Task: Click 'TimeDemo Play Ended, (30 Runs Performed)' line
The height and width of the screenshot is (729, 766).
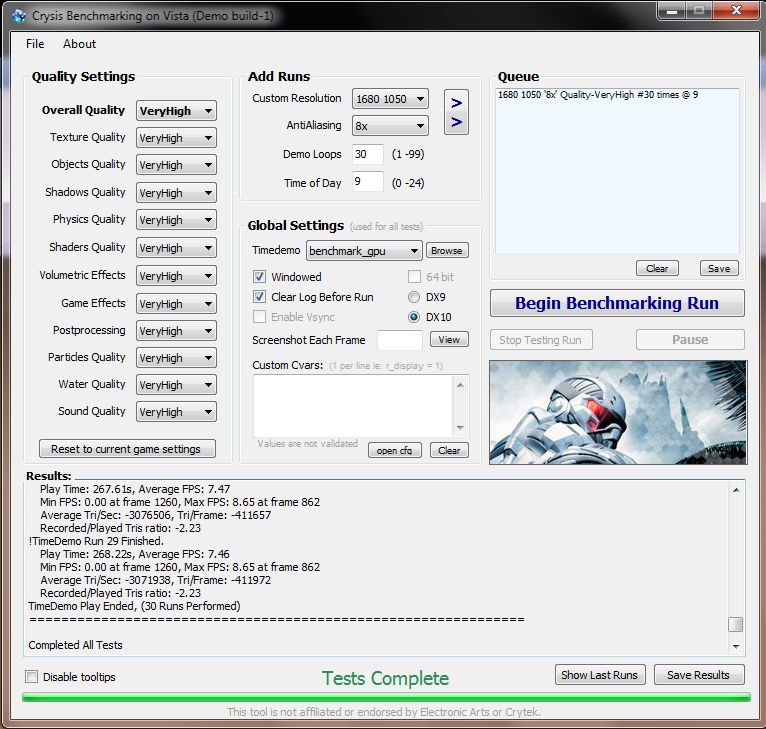Action: [134, 606]
